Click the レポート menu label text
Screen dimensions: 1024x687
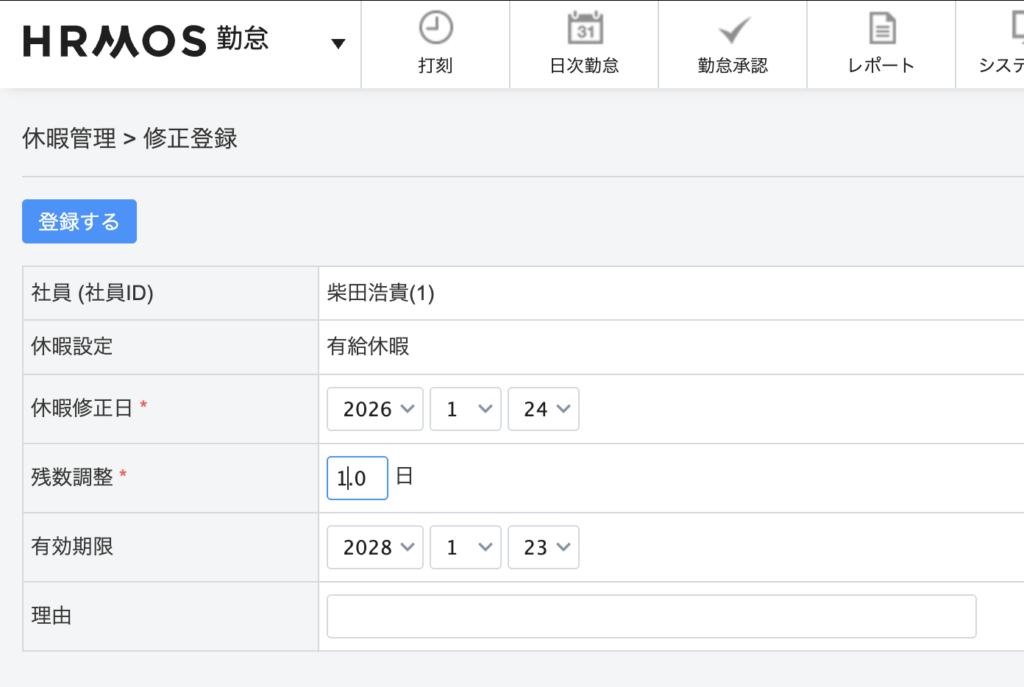click(881, 66)
